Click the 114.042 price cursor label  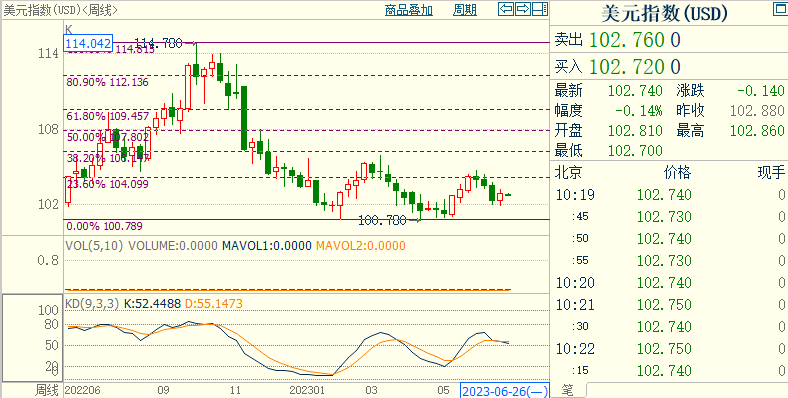coord(88,44)
